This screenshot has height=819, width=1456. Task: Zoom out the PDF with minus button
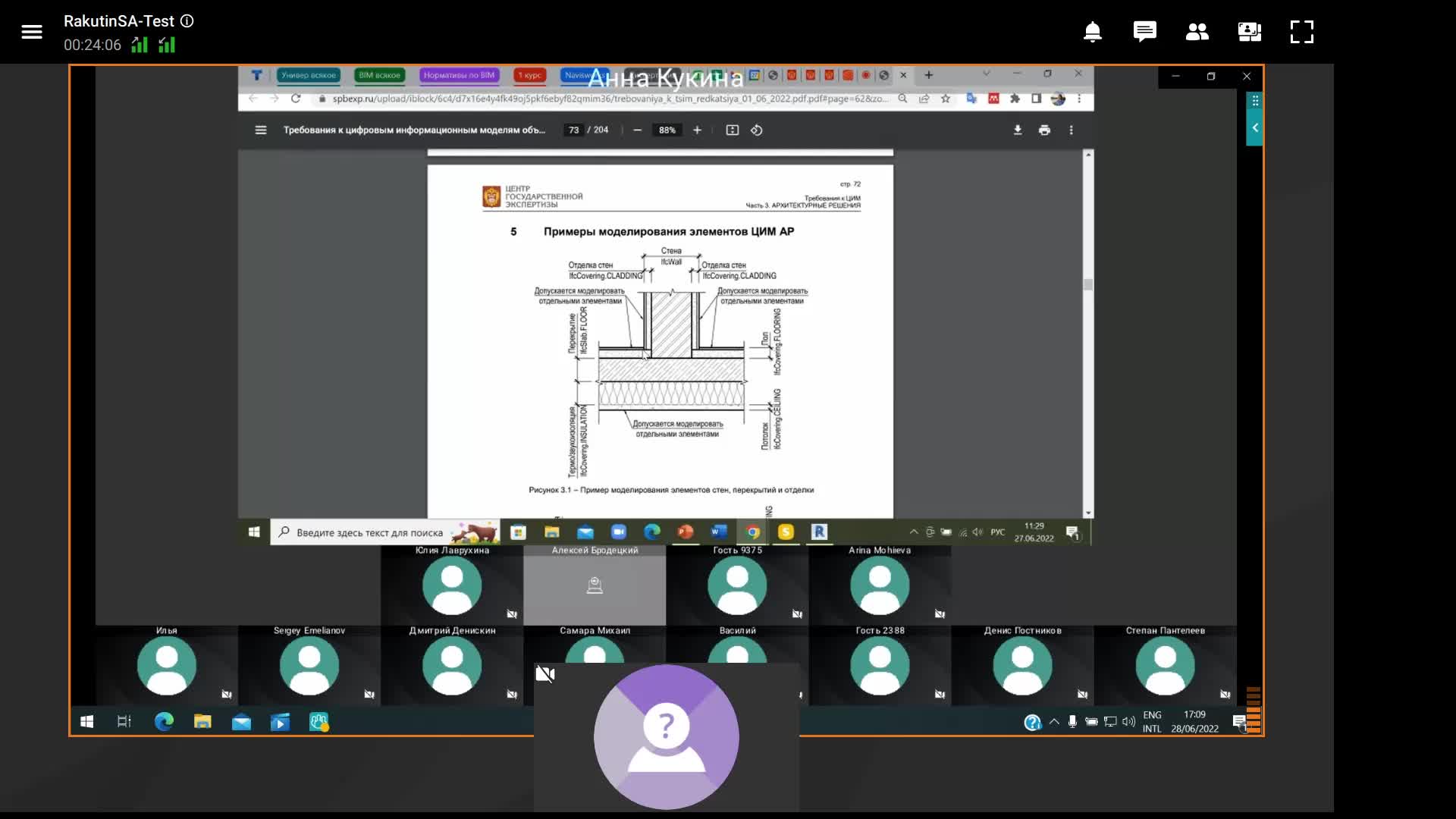click(x=638, y=130)
